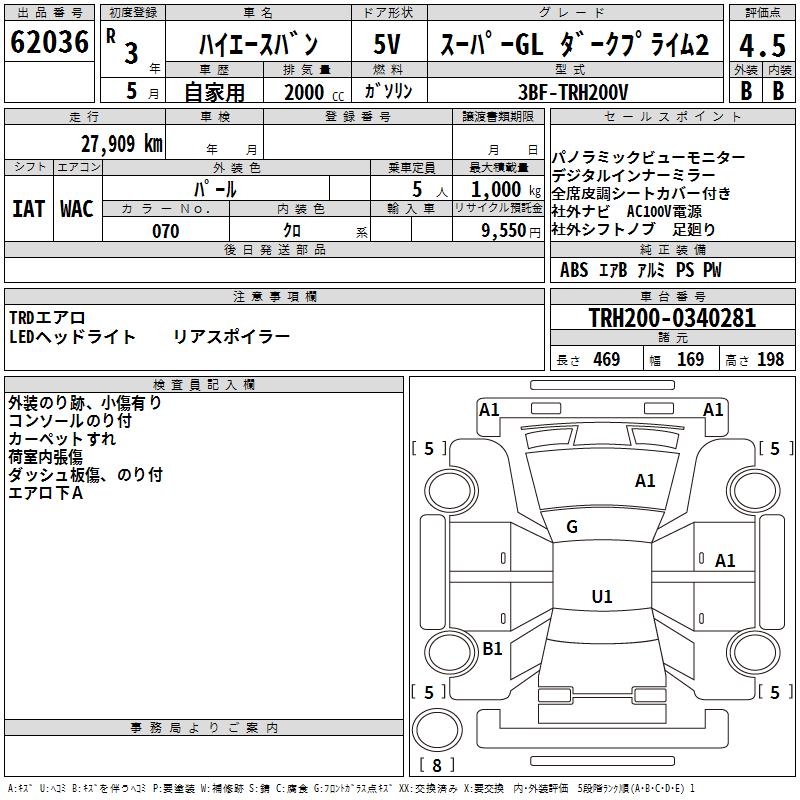Click inspector note ダッシュ板傷、のり付

[85, 474]
